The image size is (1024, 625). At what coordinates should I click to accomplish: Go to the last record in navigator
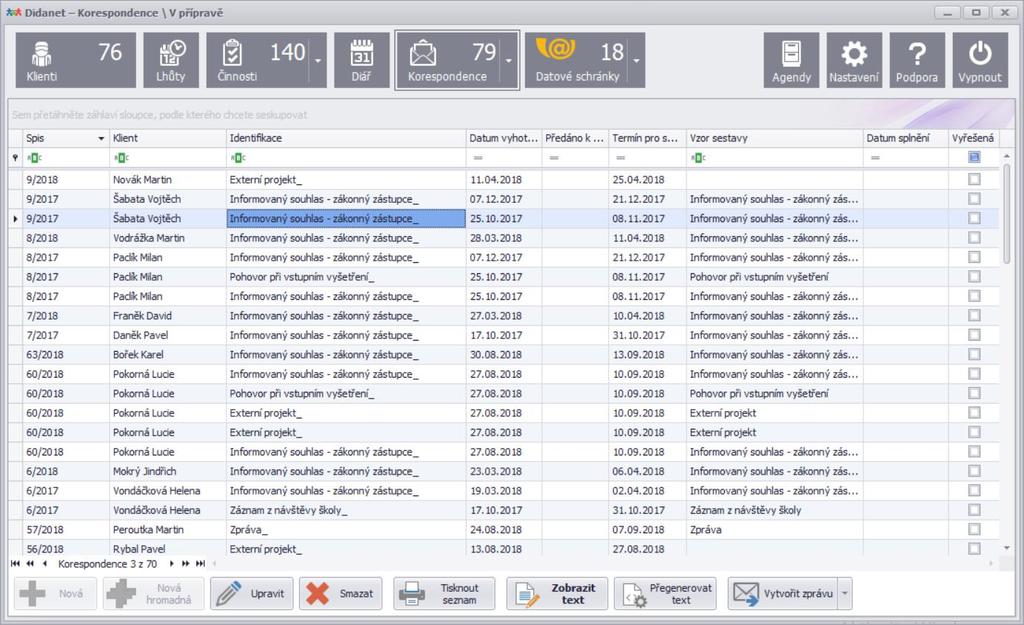(x=200, y=564)
